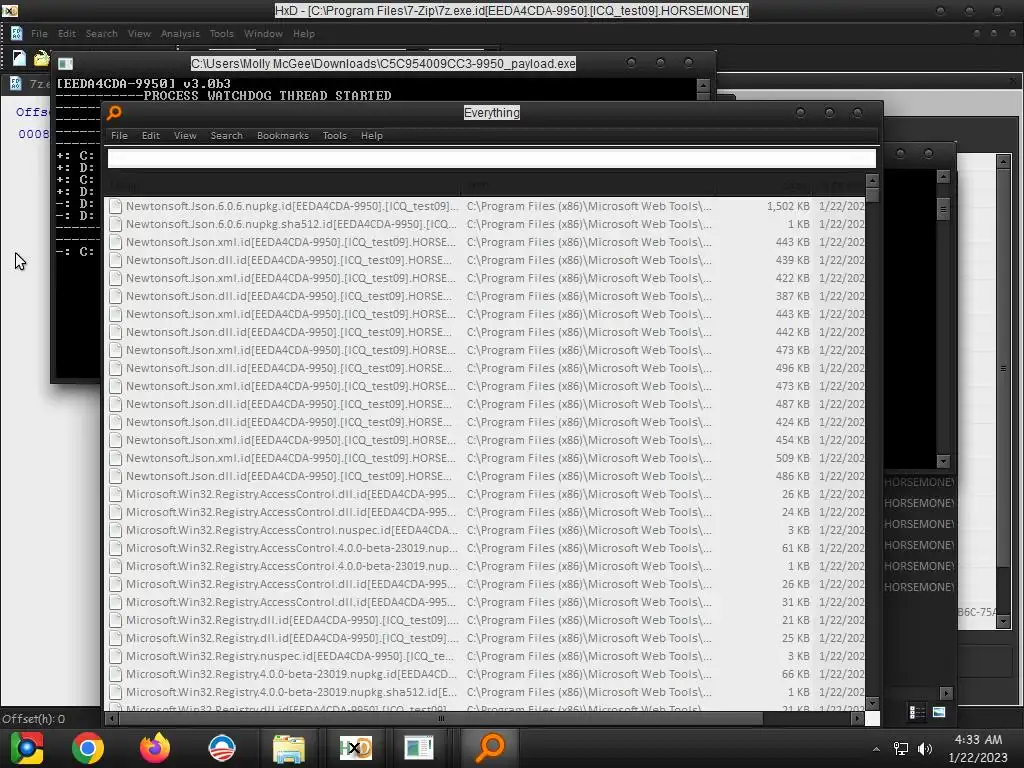This screenshot has height=768, width=1024.
Task: Click the down arrow of background window's far-right scrollbar
Action: [1004, 621]
